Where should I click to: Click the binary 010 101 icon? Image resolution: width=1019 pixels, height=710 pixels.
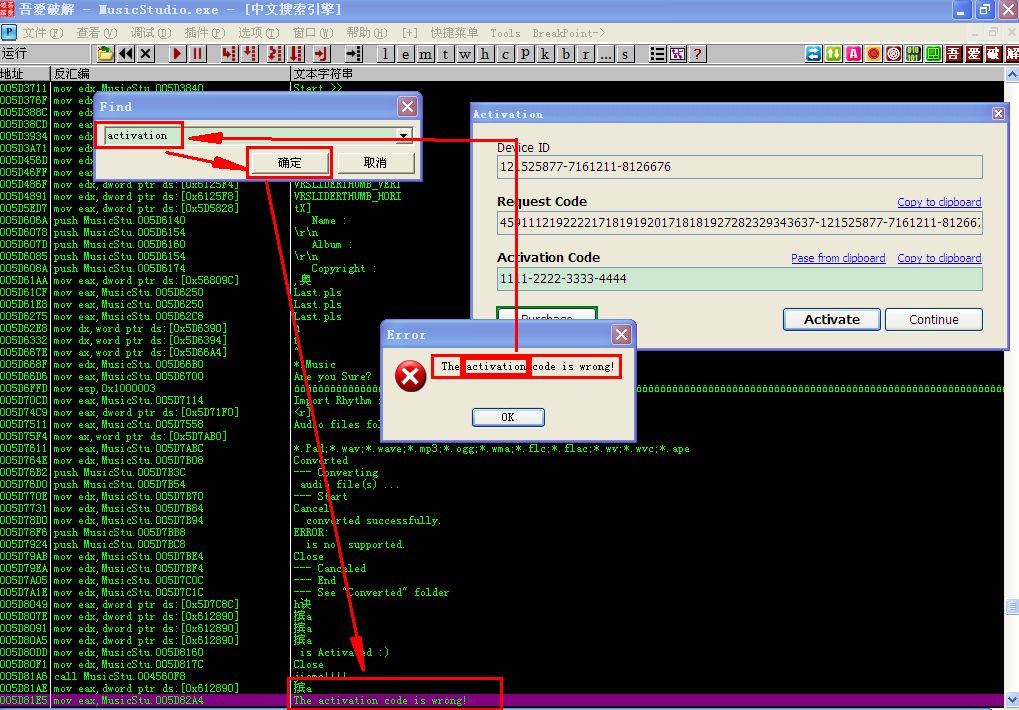coord(913,54)
